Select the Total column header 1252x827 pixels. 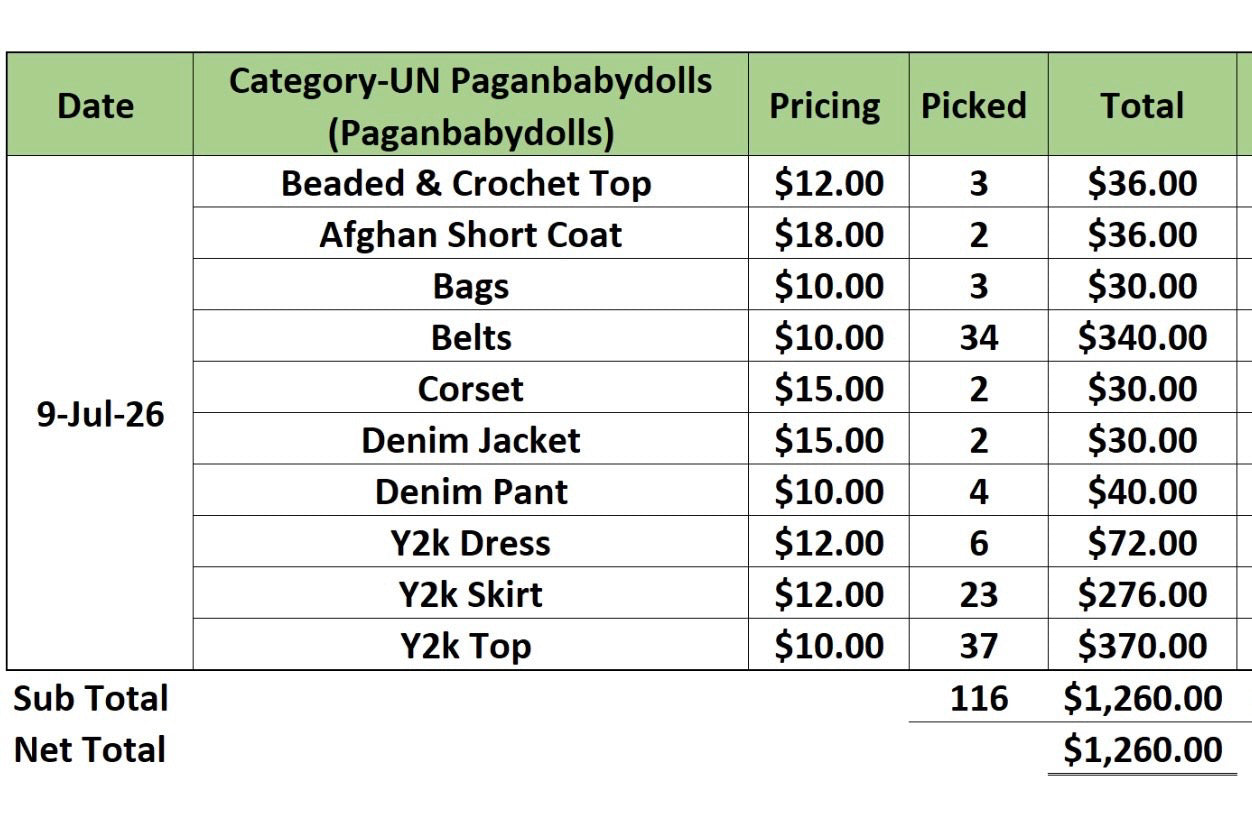pos(1142,105)
